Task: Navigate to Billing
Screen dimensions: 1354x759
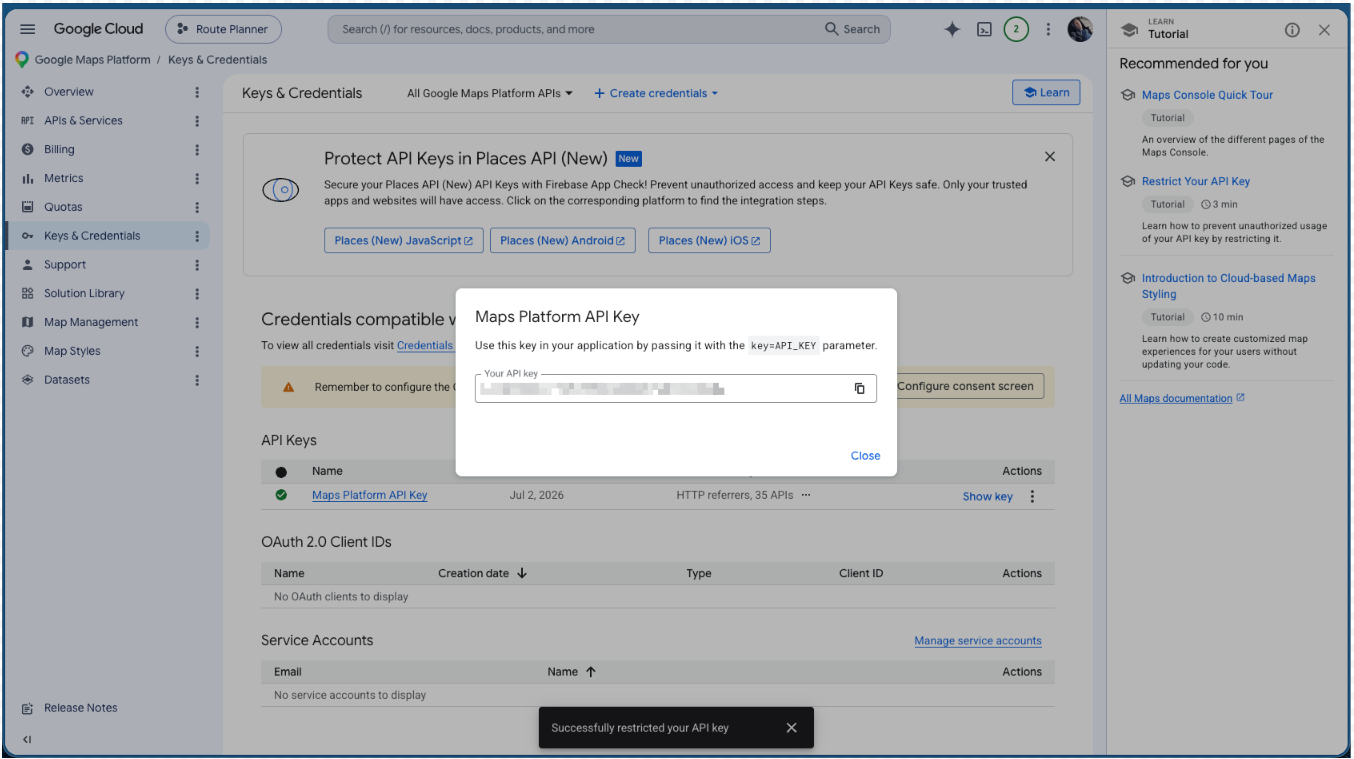Action: coord(59,150)
